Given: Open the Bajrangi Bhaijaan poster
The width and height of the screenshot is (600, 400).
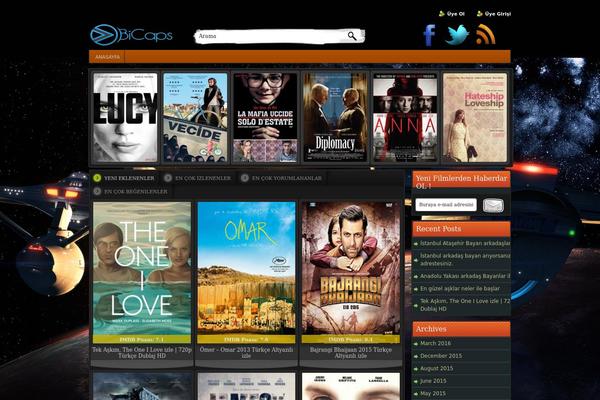Looking at the screenshot, I should point(351,268).
